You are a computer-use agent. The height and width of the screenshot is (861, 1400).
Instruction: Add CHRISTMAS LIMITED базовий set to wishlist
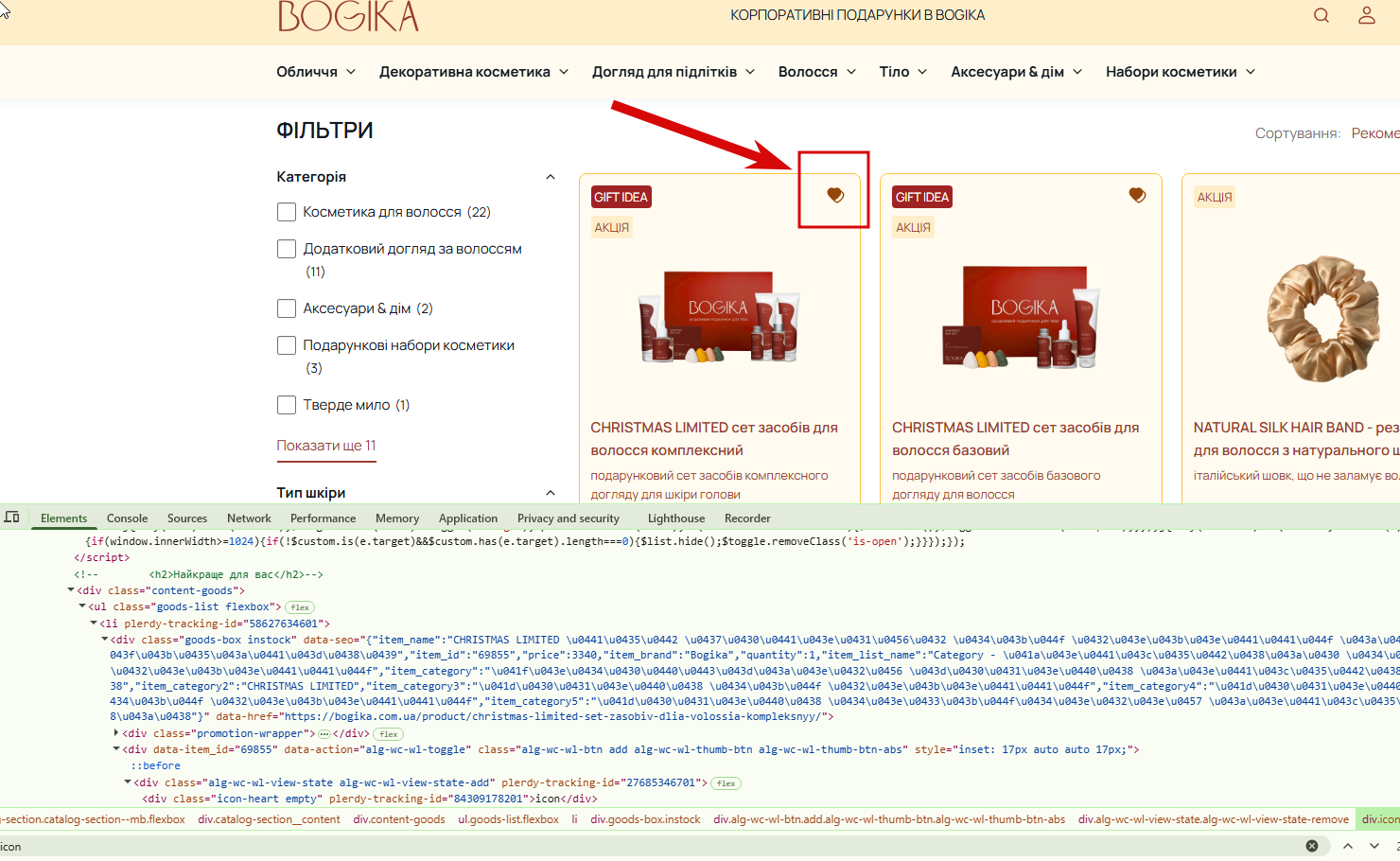[x=1137, y=195]
